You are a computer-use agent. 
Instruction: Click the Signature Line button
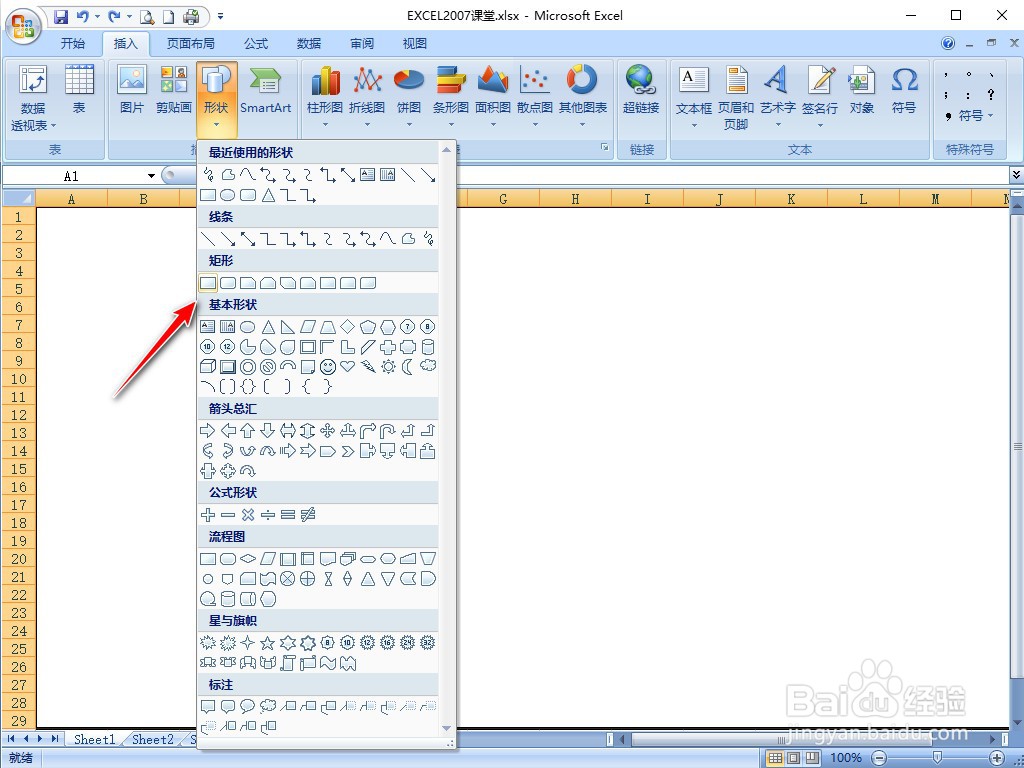click(820, 97)
